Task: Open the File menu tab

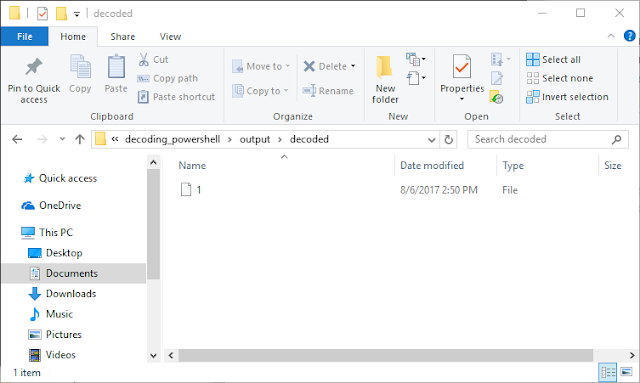Action: [24, 37]
